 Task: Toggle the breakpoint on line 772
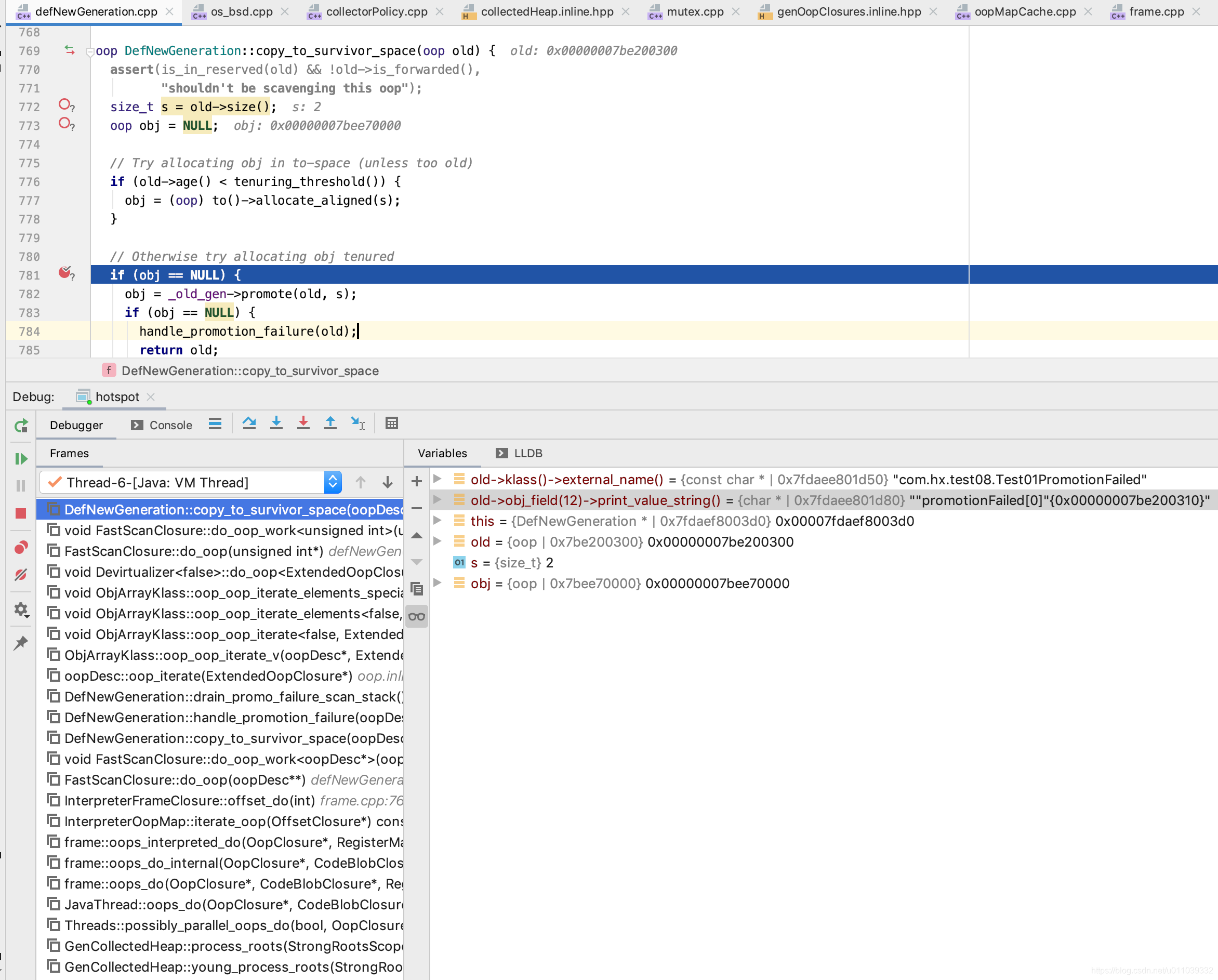point(65,105)
